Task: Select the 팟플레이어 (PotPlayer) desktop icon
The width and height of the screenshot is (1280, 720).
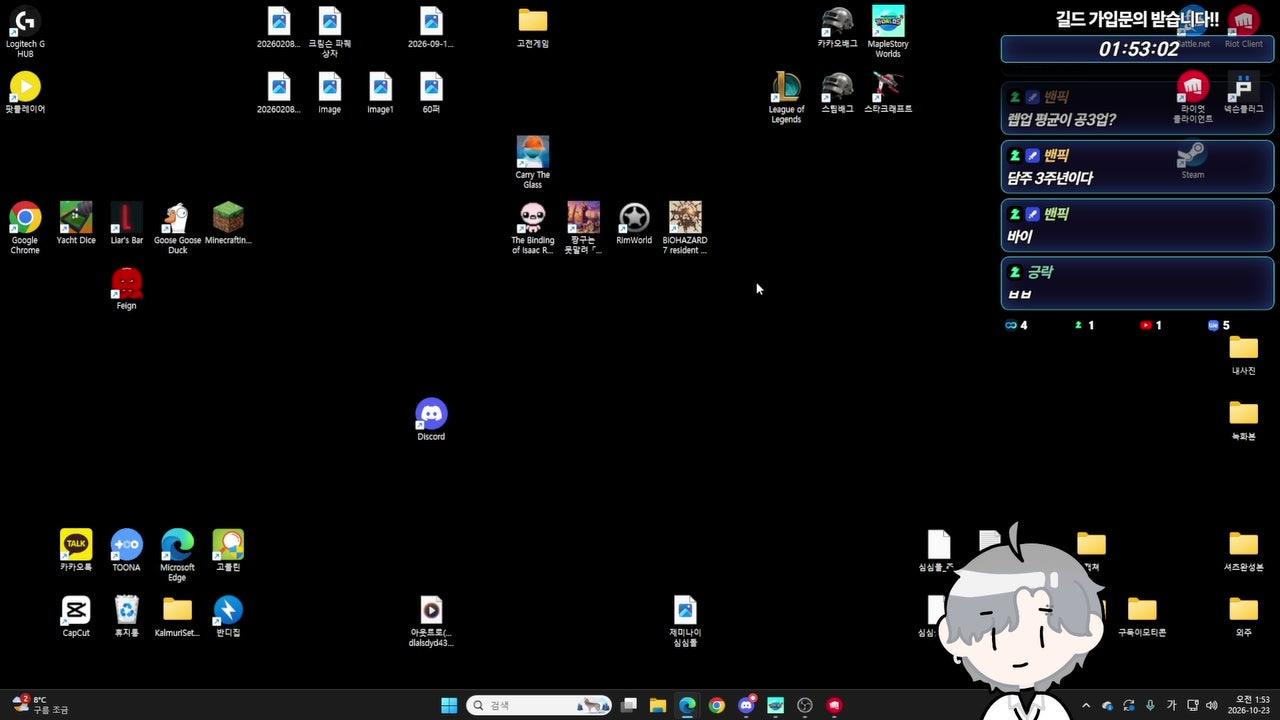Action: click(x=25, y=92)
